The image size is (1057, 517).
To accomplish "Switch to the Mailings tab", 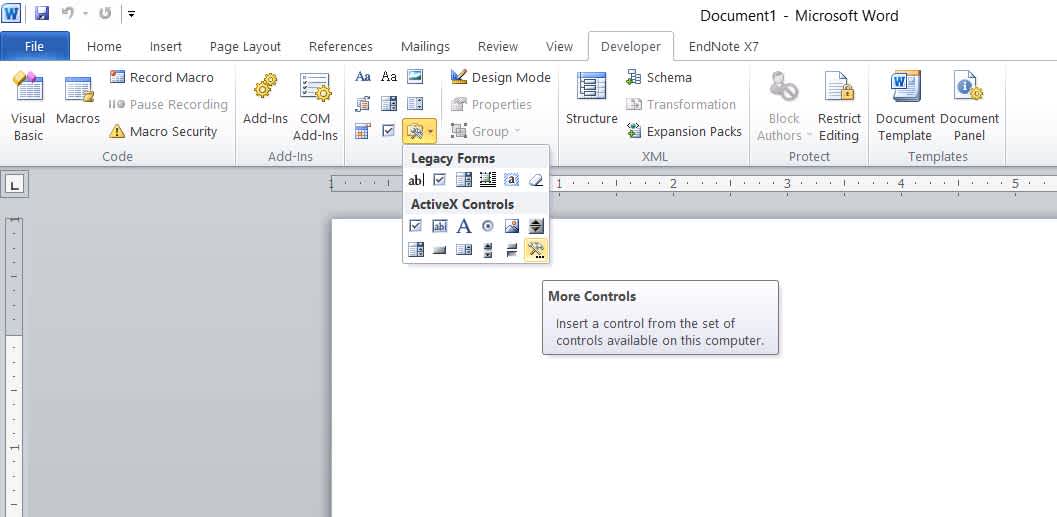I will [x=425, y=47].
